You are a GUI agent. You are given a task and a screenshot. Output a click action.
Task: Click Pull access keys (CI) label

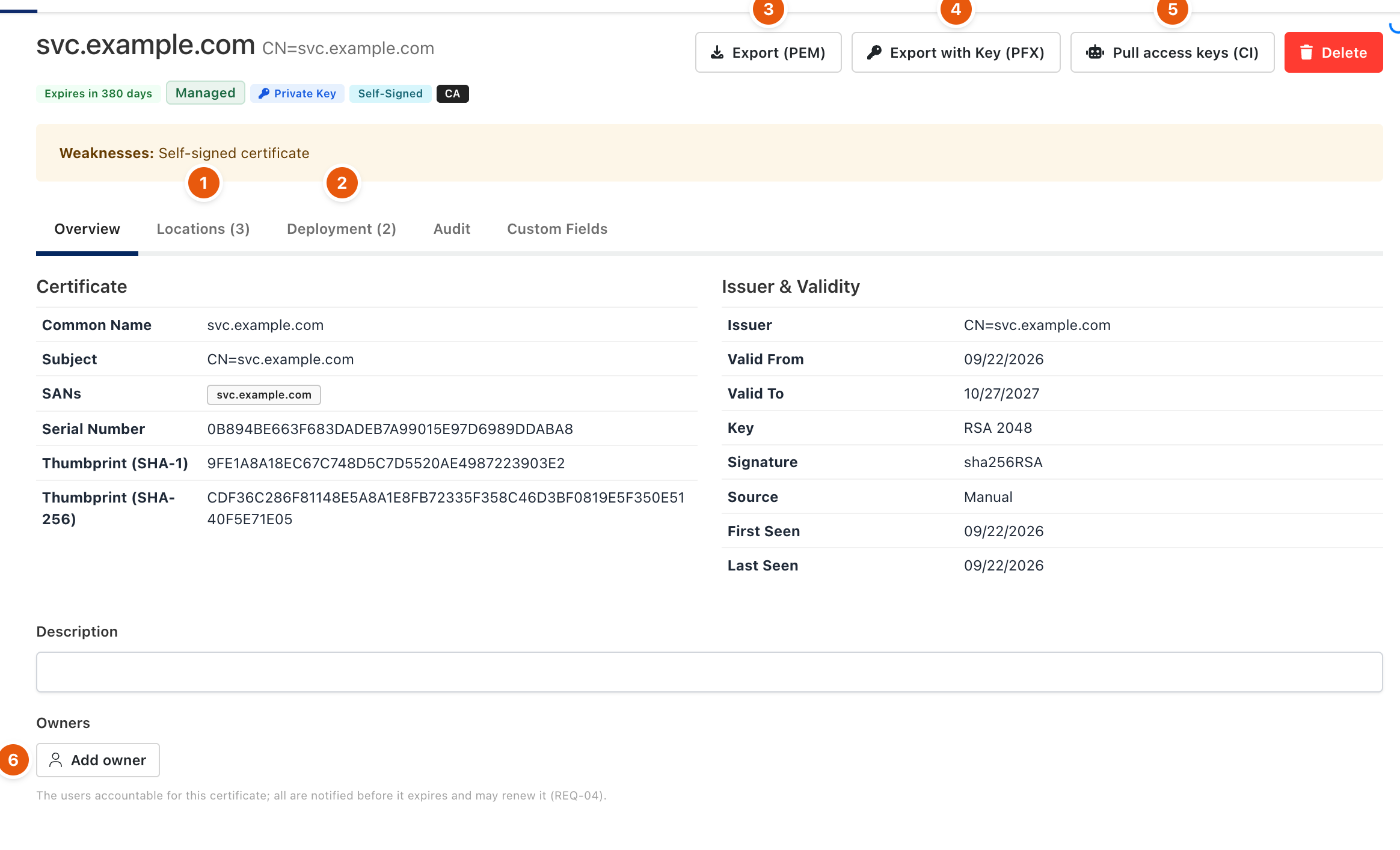(1186, 53)
